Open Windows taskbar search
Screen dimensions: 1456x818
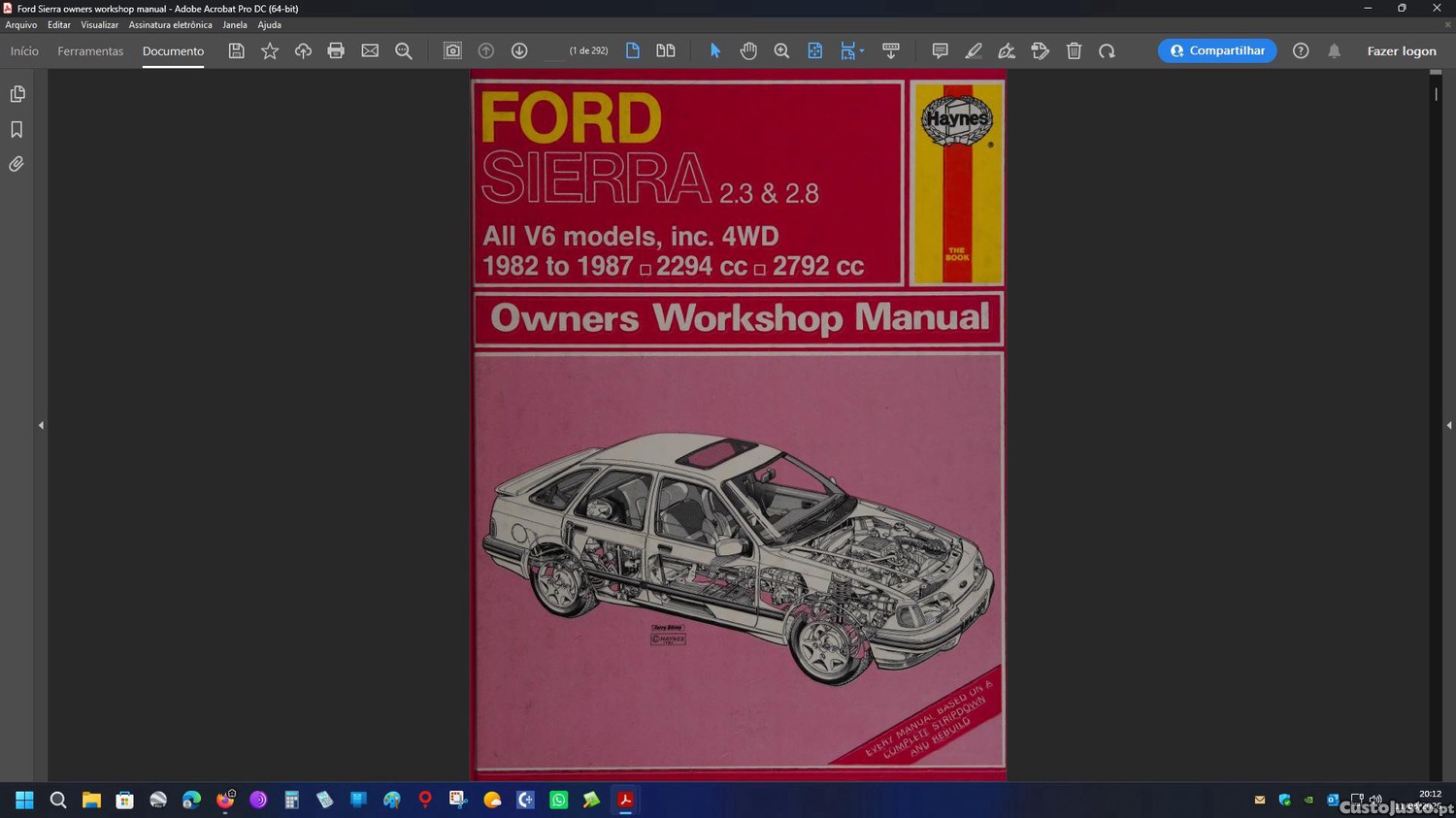(x=58, y=800)
